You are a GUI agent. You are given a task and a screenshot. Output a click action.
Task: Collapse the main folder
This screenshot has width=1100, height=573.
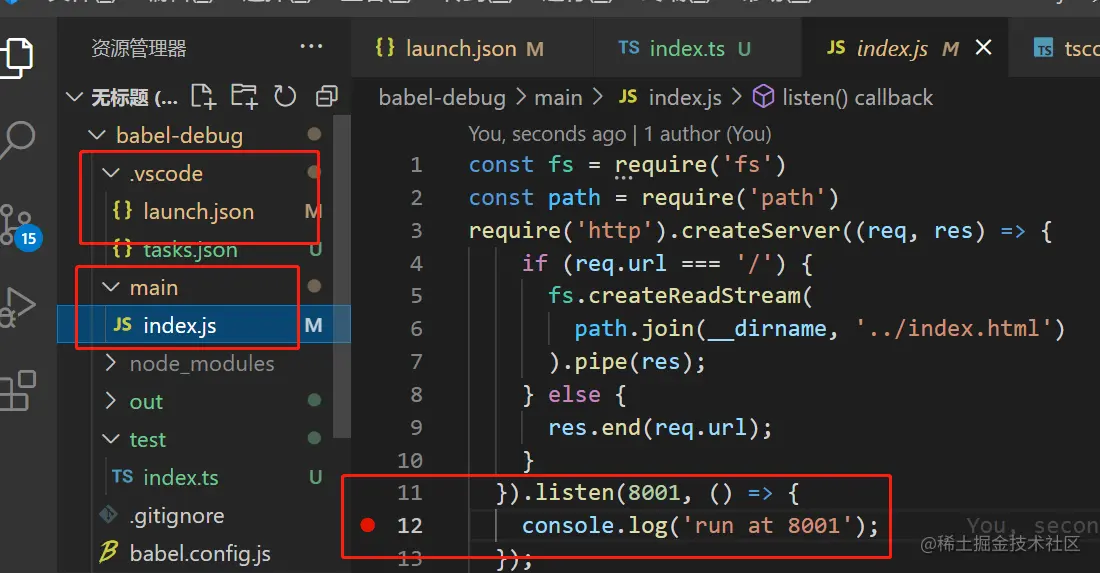point(111,287)
